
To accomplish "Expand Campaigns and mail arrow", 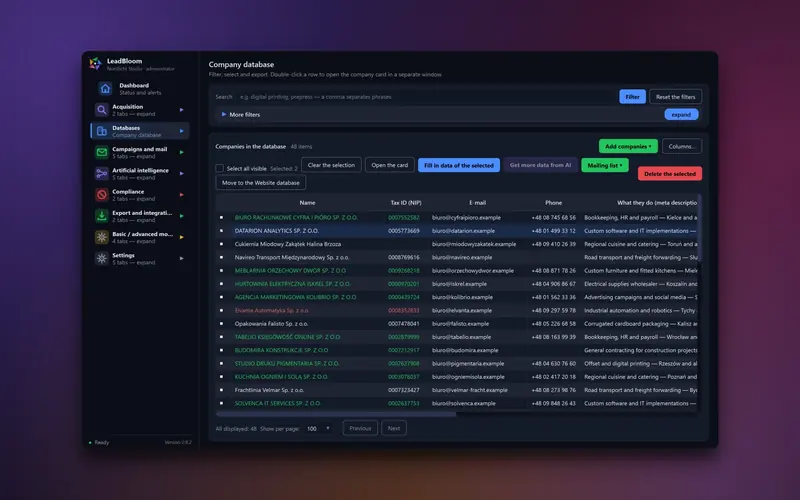I will [x=182, y=152].
